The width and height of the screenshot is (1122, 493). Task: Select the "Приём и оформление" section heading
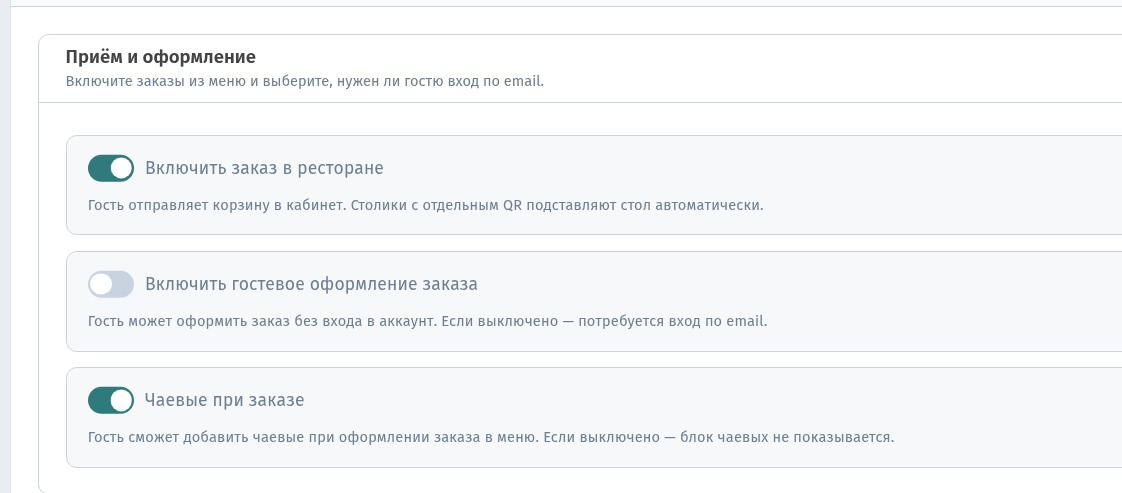point(160,57)
